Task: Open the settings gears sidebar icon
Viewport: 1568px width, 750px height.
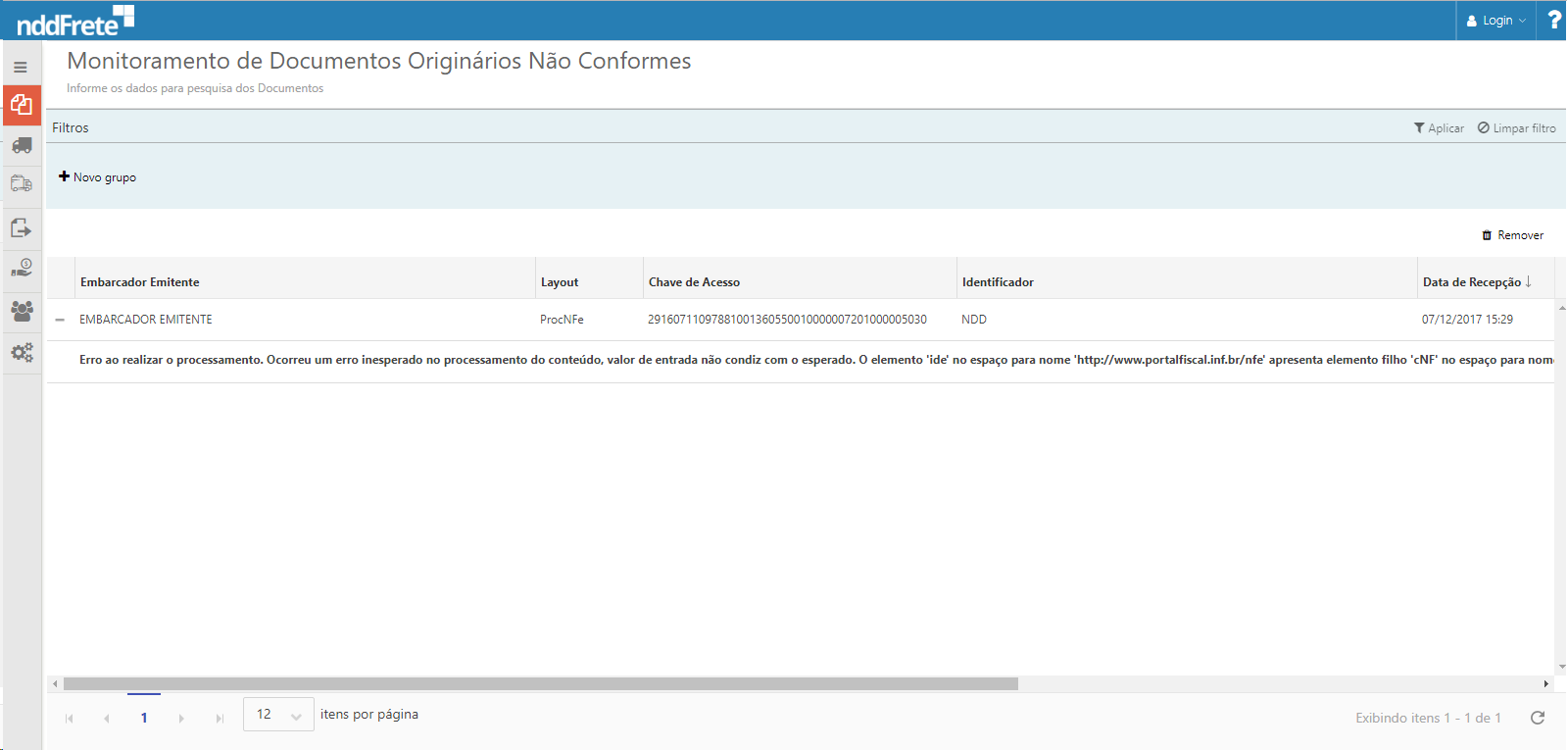Action: click(x=22, y=352)
